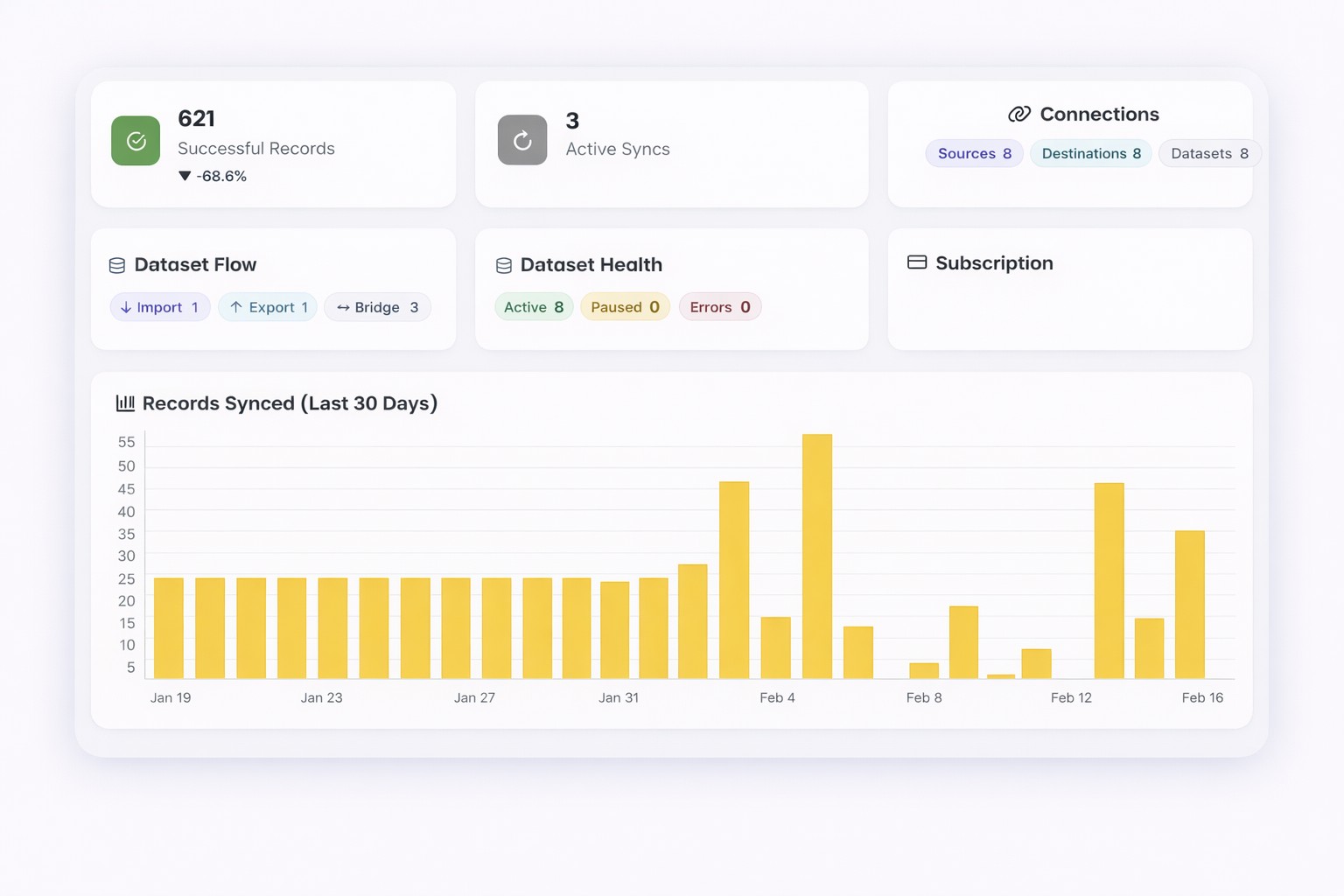1344x896 pixels.
Task: Filter by the Export 1 chip
Action: [268, 307]
